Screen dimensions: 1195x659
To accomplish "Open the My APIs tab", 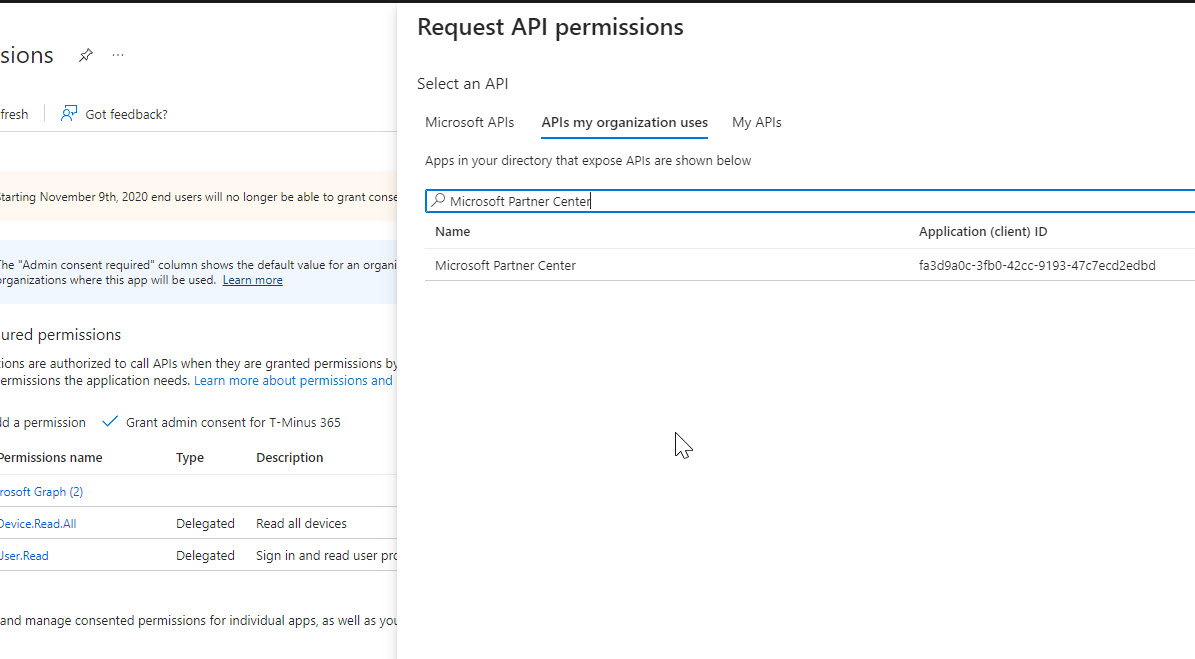I will 756,122.
